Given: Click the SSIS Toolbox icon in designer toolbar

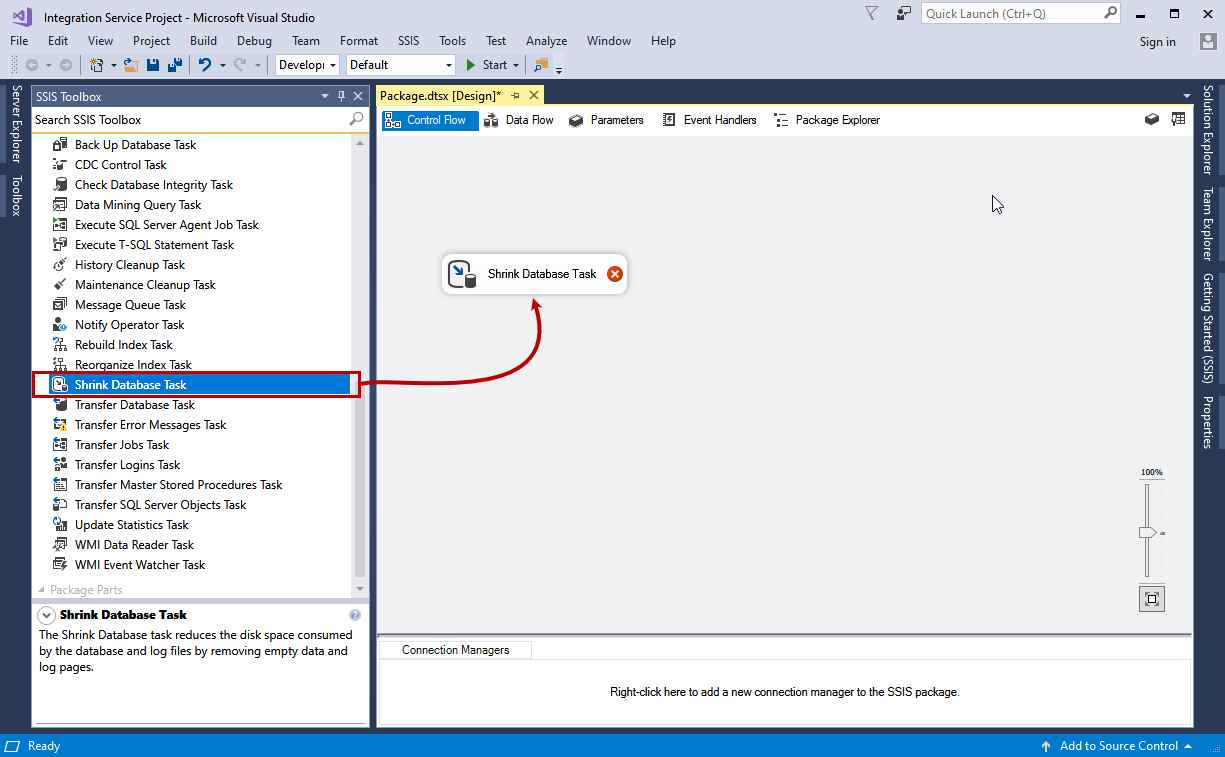Looking at the screenshot, I should (x=1178, y=119).
